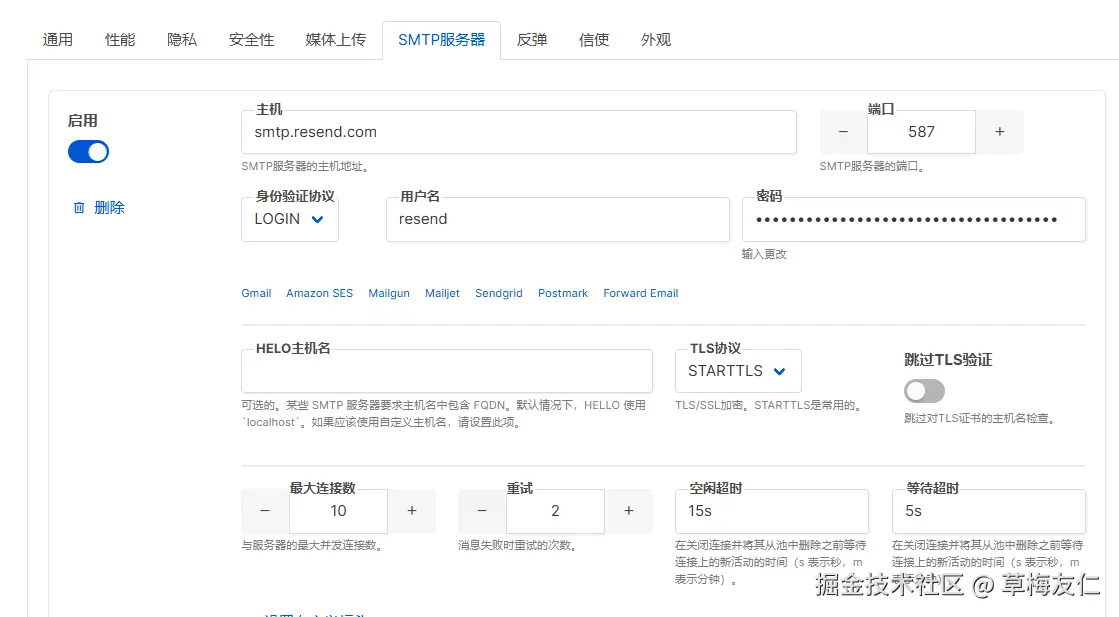
Task: Switch to the 信使 tab
Action: (594, 40)
